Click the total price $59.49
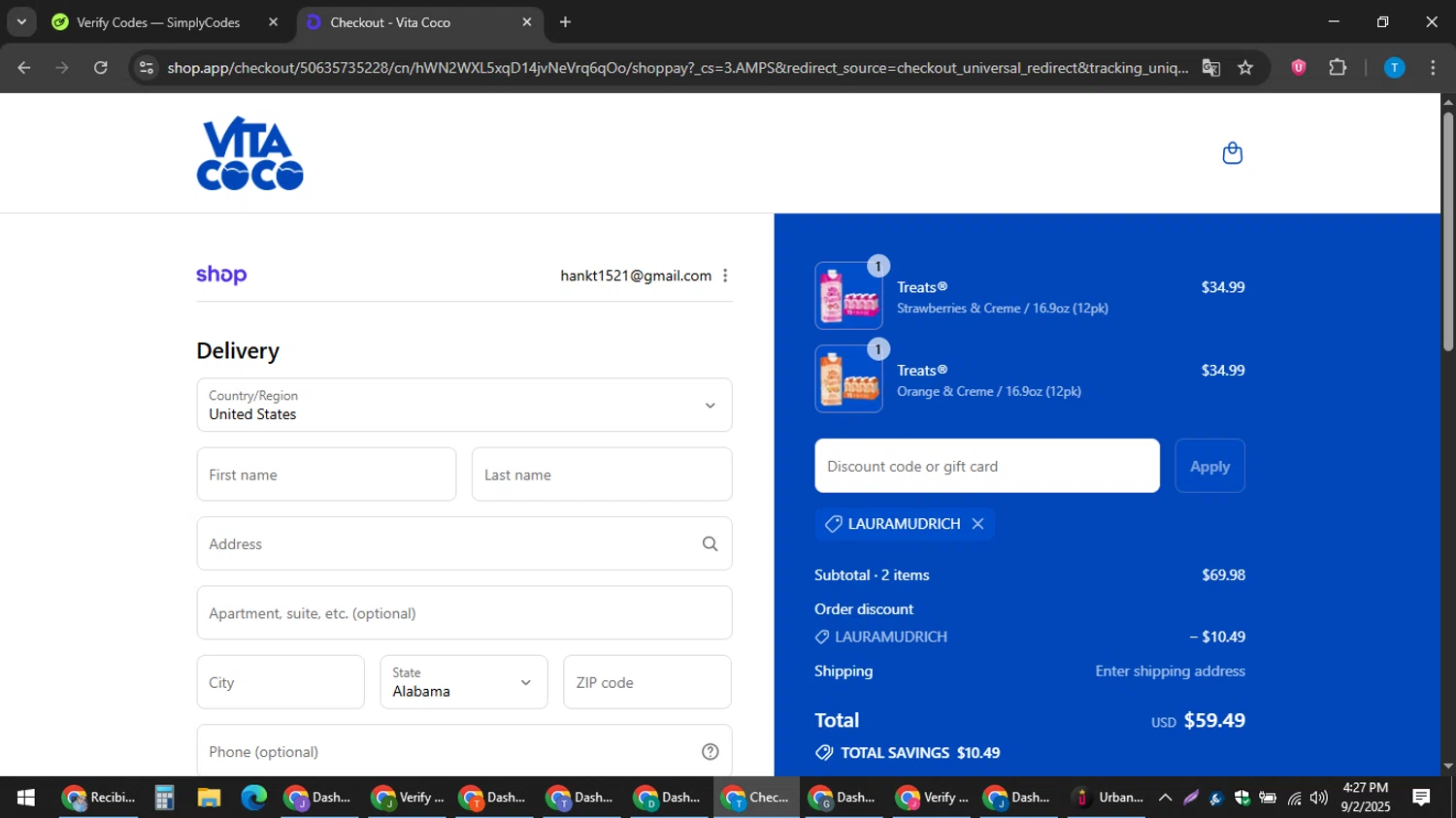Image resolution: width=1456 pixels, height=818 pixels. pos(1214,720)
